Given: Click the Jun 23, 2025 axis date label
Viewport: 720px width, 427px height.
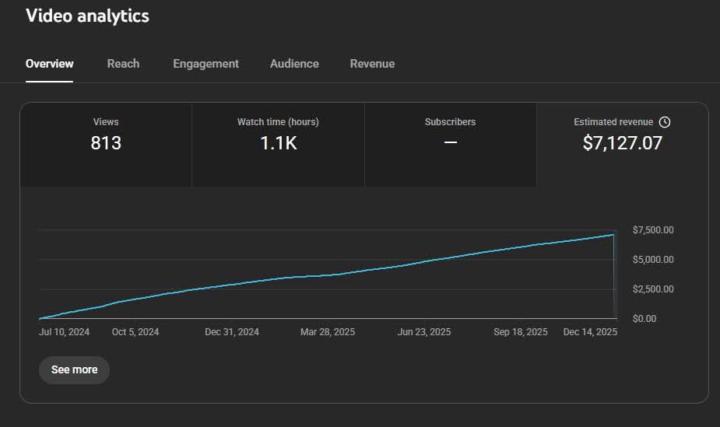Looking at the screenshot, I should 424,332.
